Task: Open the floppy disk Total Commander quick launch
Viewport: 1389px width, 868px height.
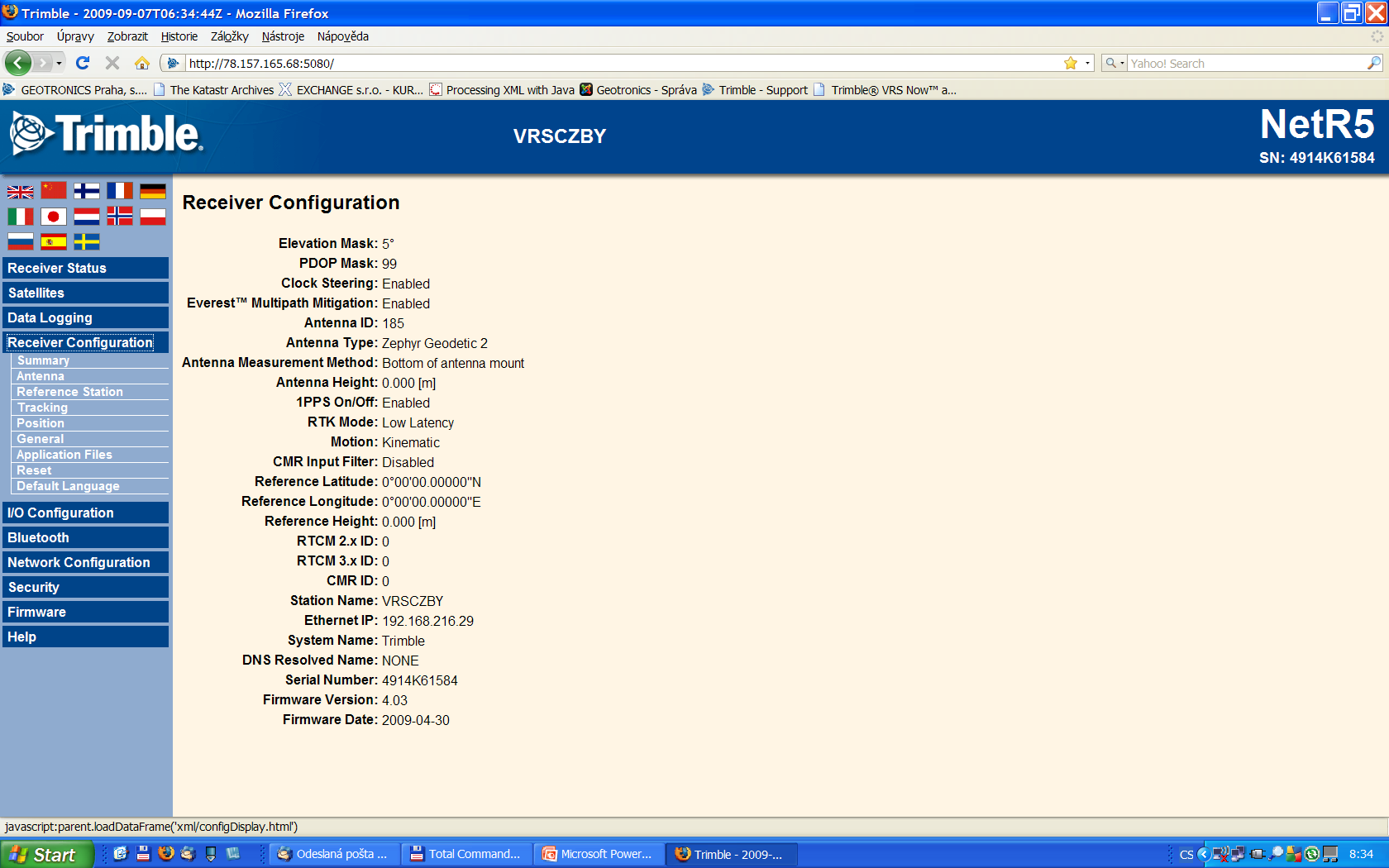Action: pyautogui.click(x=143, y=854)
